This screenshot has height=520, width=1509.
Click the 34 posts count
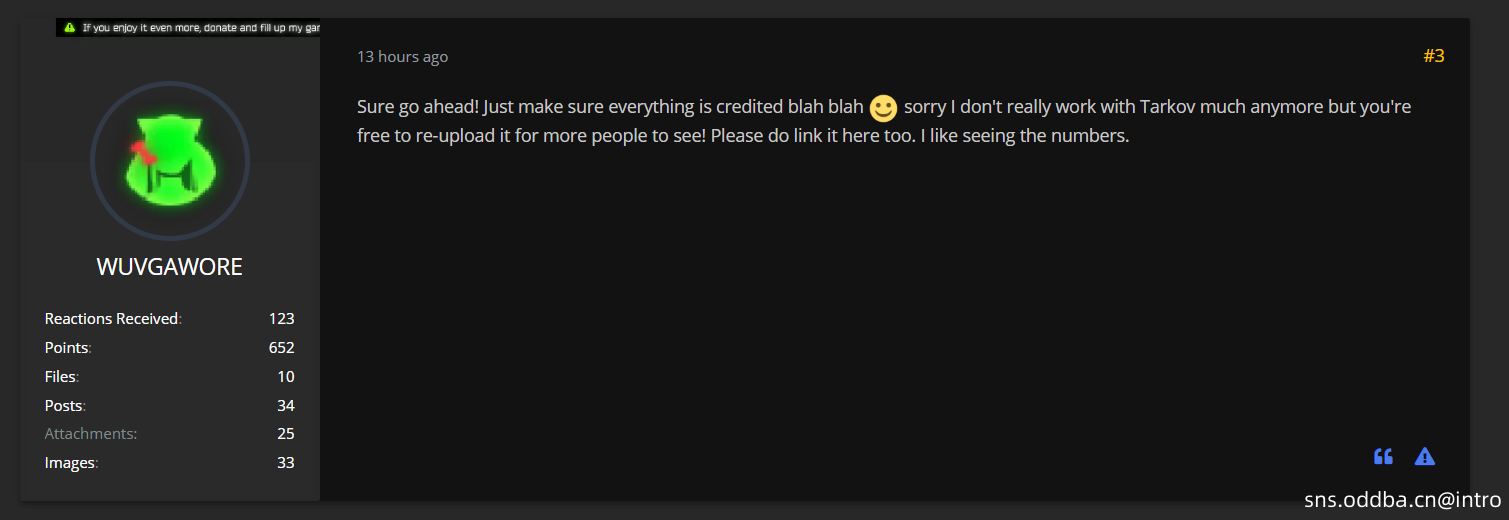285,406
